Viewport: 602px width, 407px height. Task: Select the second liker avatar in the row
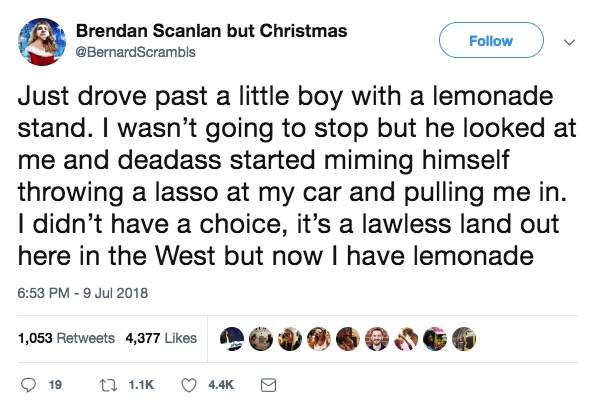(258, 338)
